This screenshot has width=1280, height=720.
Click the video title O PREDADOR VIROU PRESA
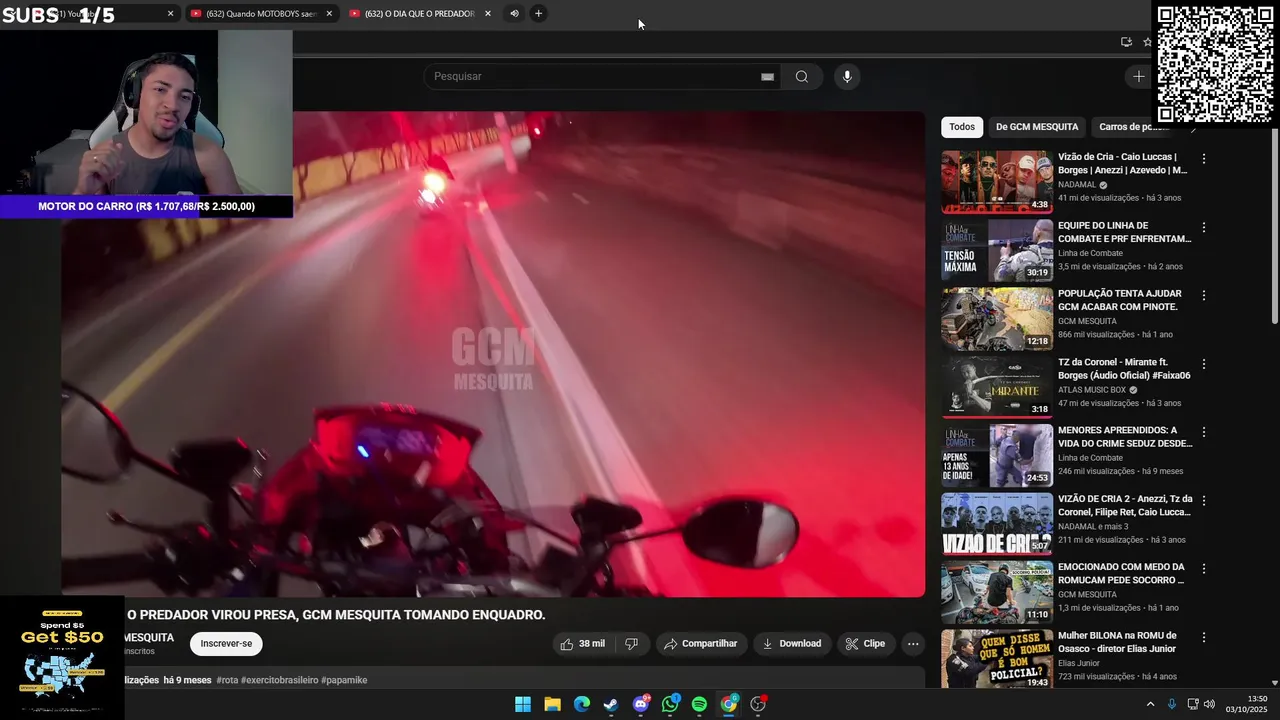[336, 615]
